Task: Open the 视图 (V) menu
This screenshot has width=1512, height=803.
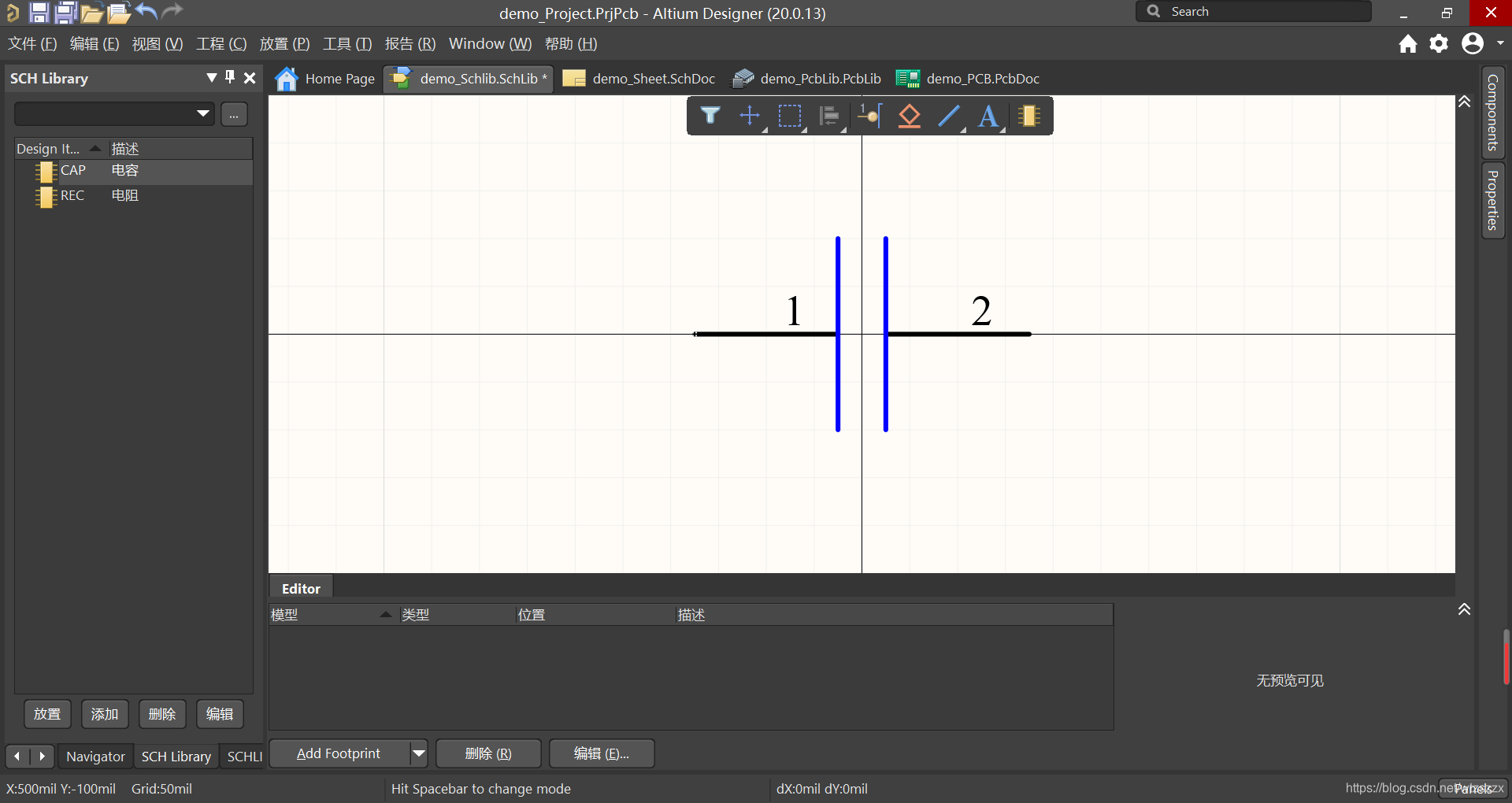Action: (157, 44)
